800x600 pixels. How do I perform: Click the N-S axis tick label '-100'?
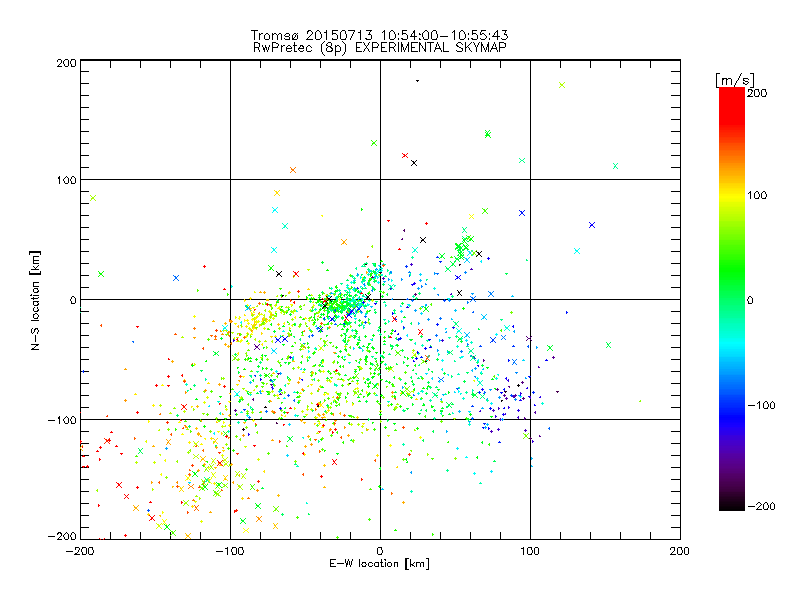[62, 420]
